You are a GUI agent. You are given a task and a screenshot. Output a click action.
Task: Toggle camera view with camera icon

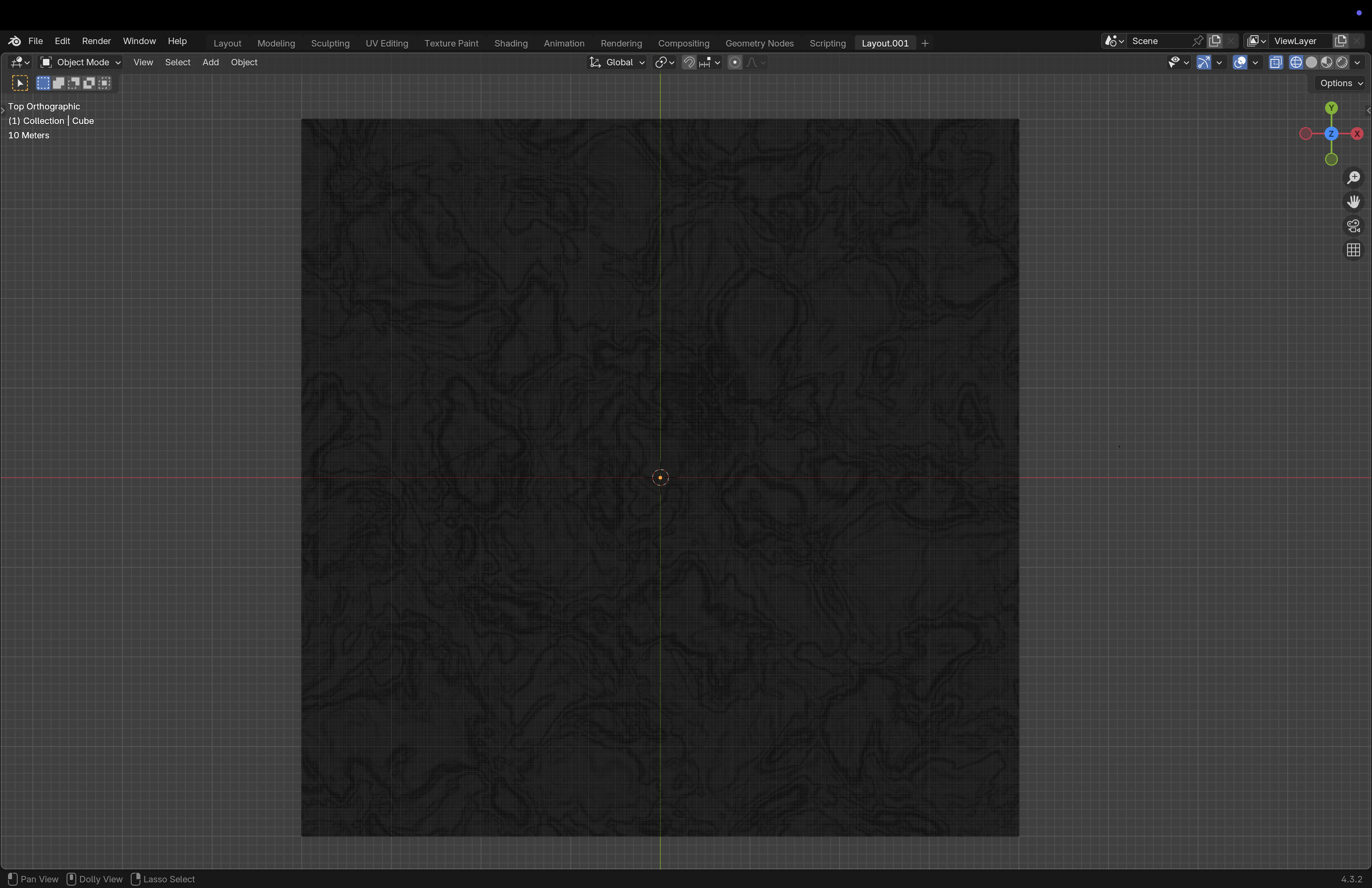(x=1353, y=226)
